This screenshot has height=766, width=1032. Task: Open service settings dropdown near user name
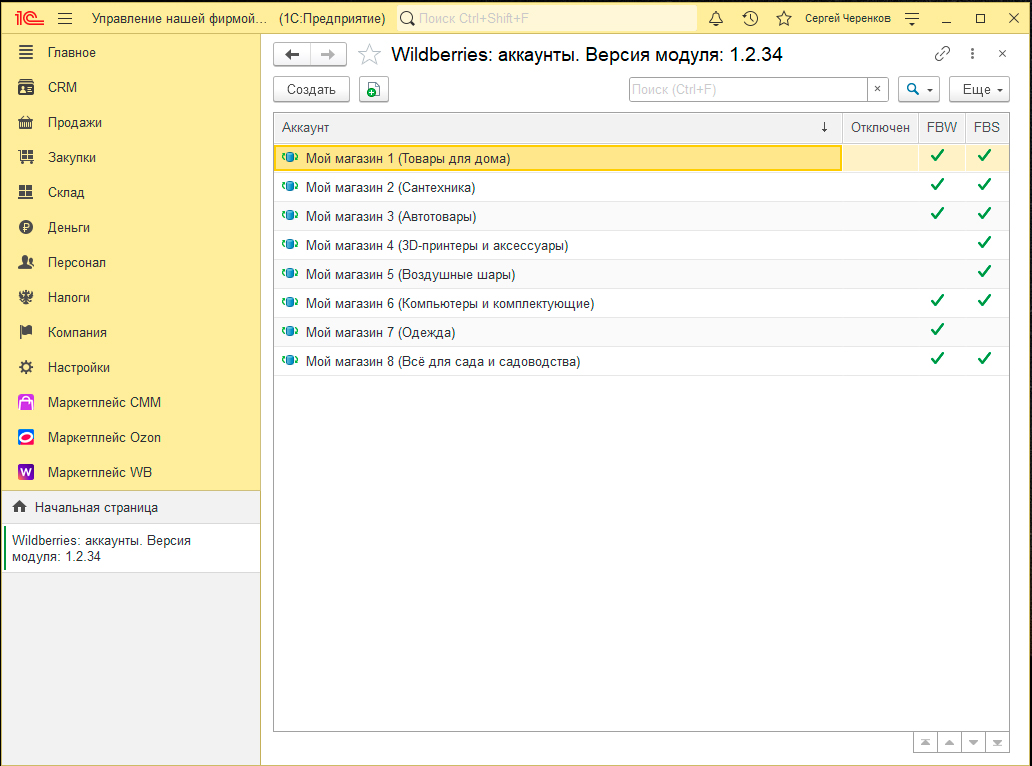[911, 19]
